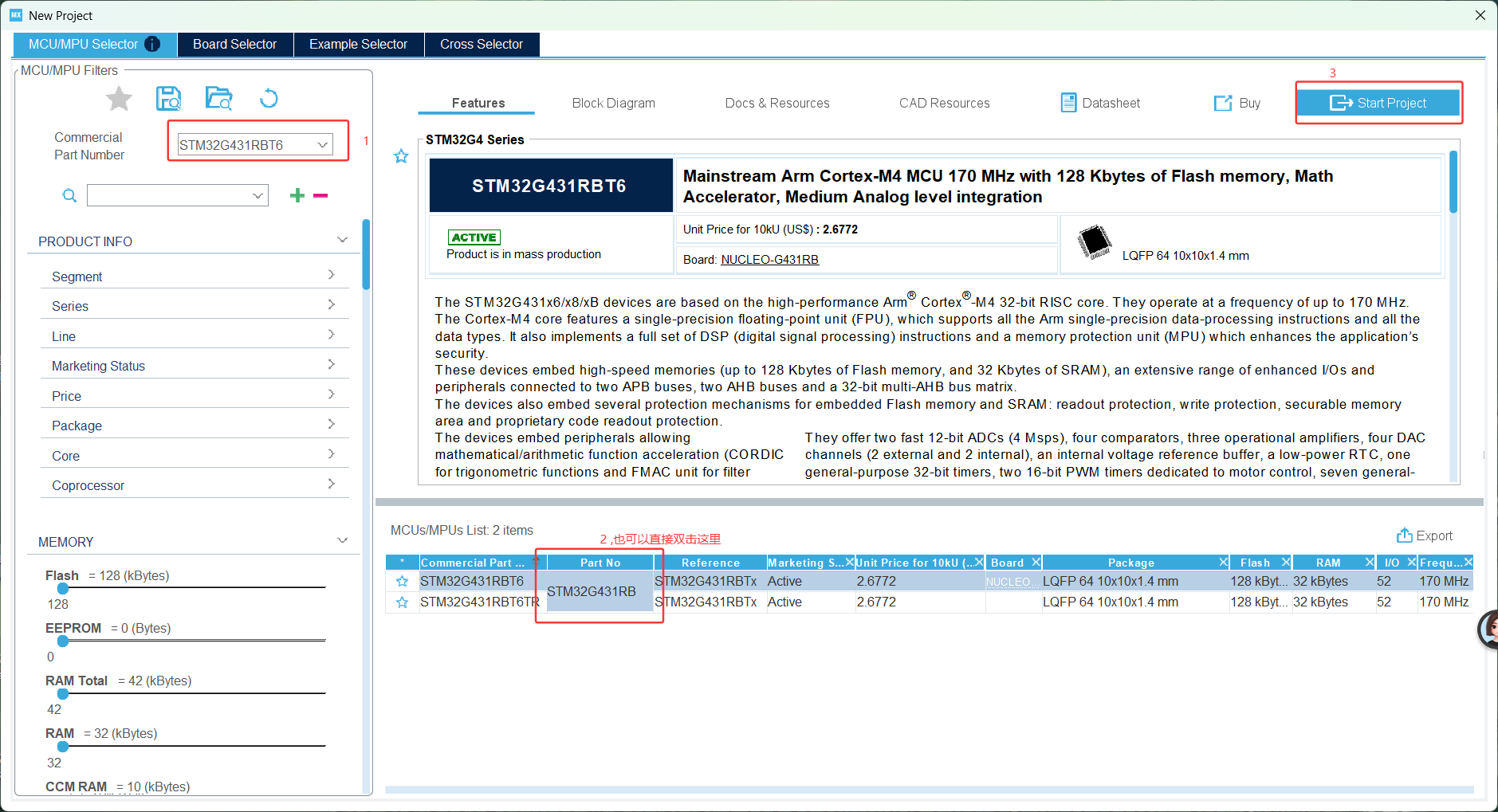The height and width of the screenshot is (812, 1498).
Task: Close the New Project window
Action: click(1480, 15)
